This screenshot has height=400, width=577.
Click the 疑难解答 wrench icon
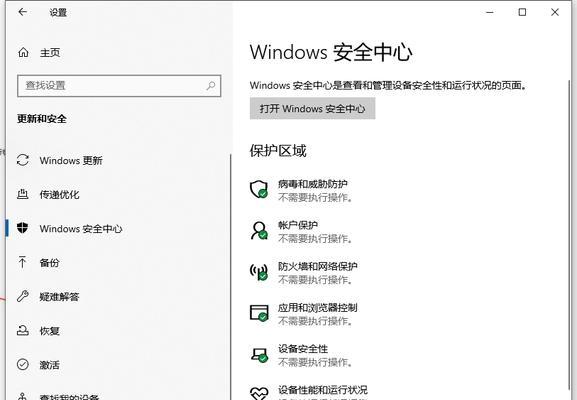tap(22, 296)
